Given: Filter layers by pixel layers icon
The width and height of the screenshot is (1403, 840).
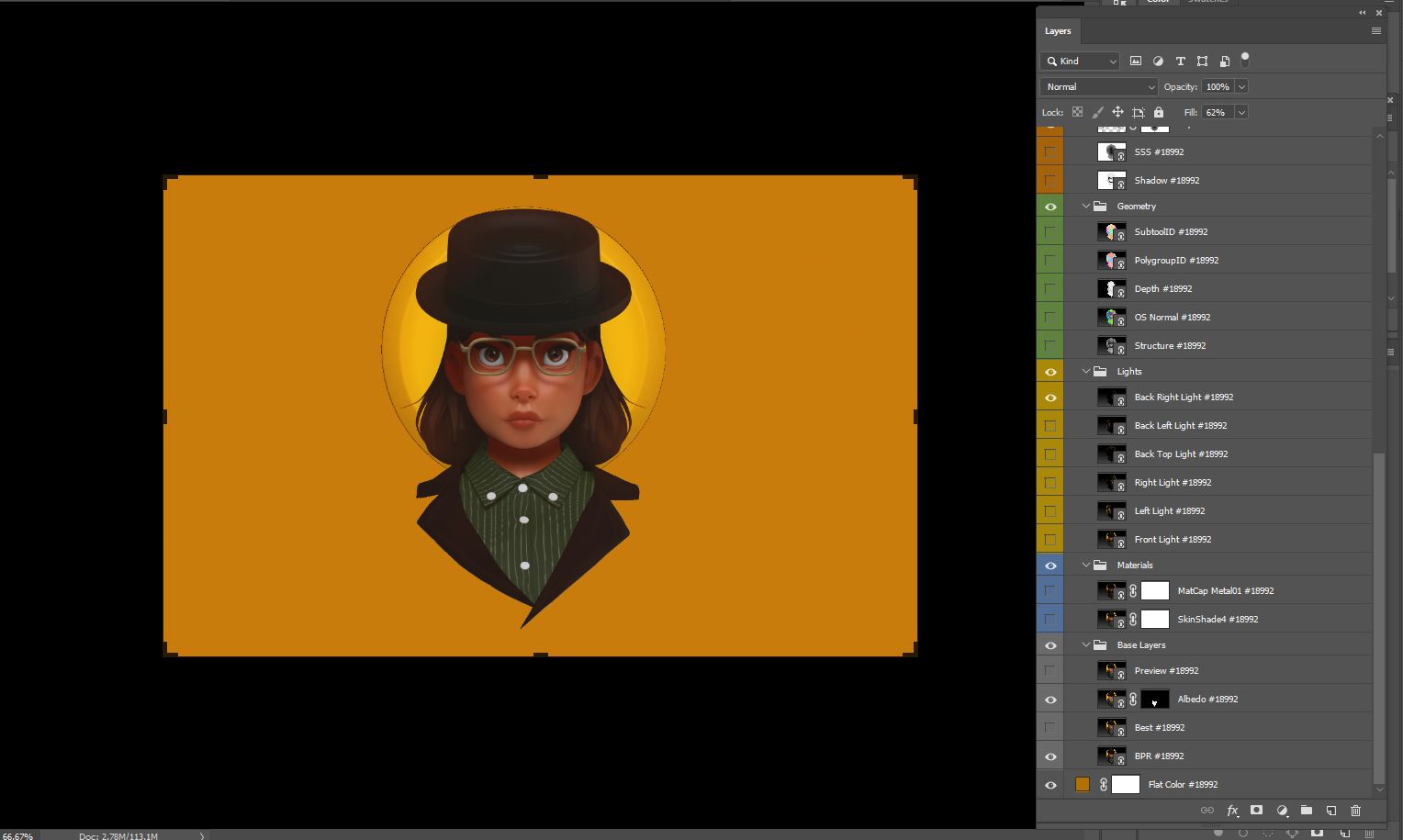Looking at the screenshot, I should pos(1136,61).
